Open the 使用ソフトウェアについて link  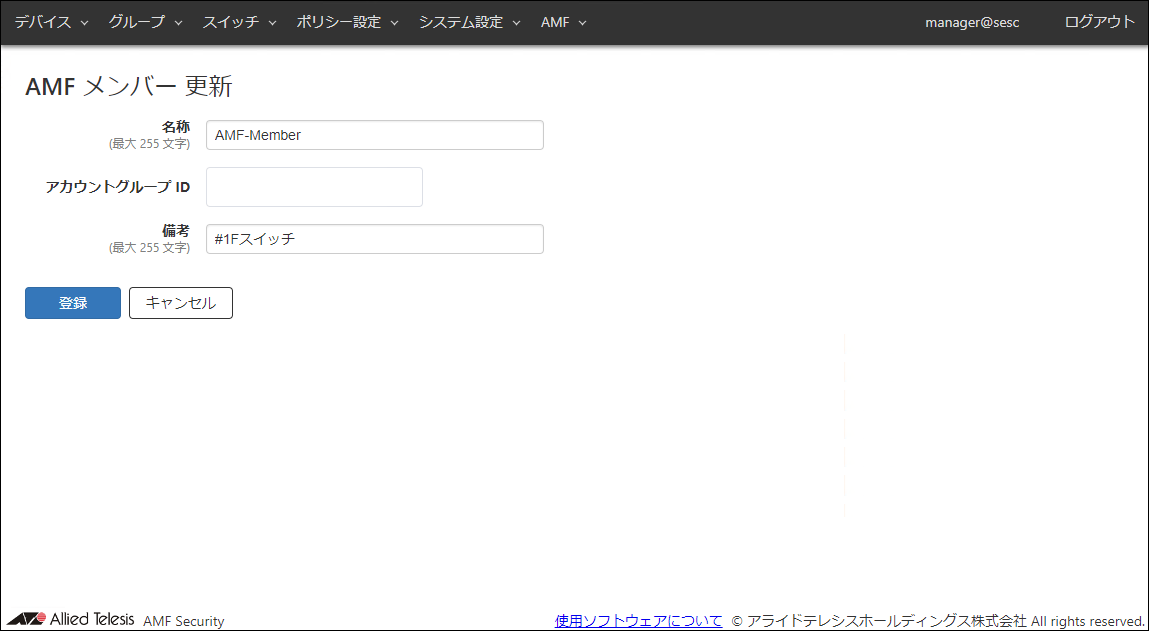click(638, 621)
